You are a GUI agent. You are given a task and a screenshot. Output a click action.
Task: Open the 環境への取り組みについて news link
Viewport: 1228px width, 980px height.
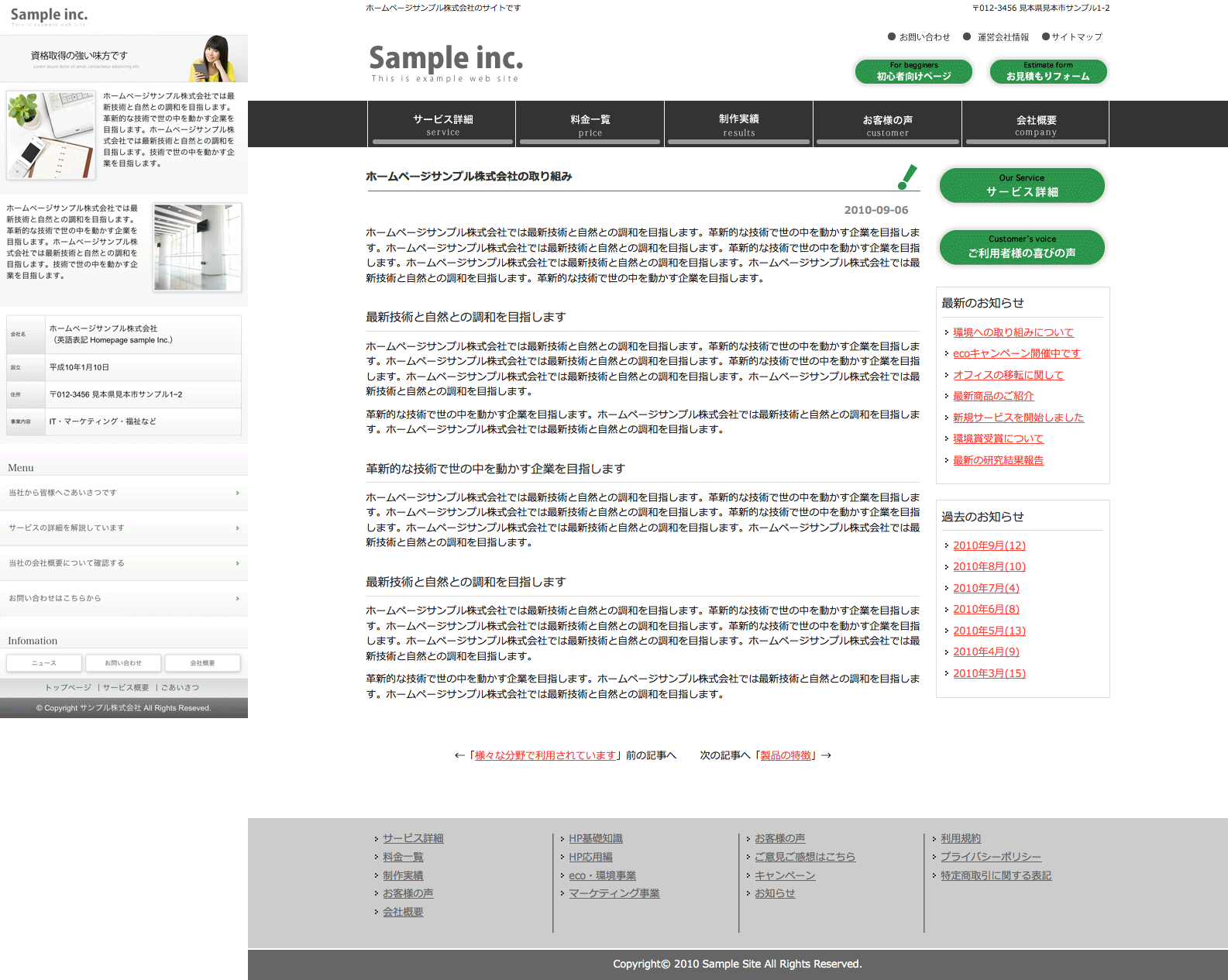[1013, 332]
